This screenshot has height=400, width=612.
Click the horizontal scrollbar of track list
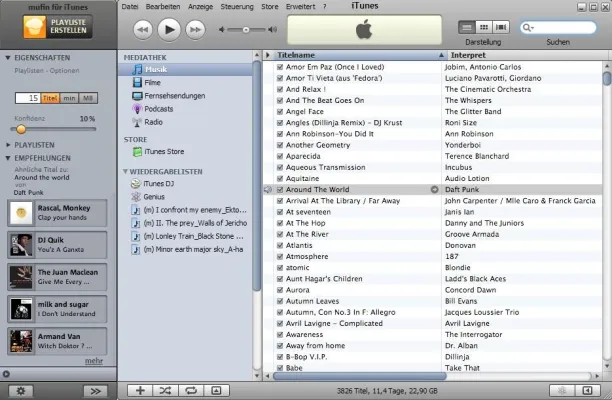[x=359, y=376]
